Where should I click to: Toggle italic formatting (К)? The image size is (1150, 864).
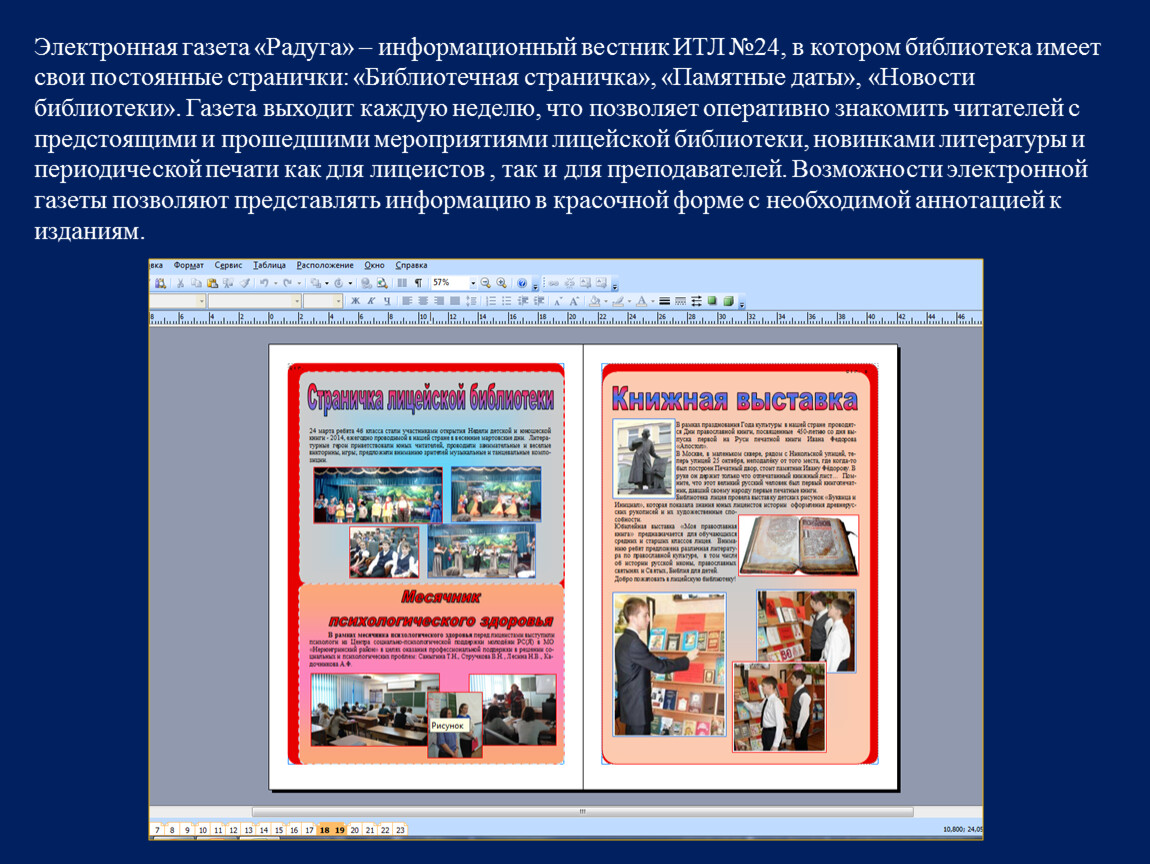pyautogui.click(x=370, y=301)
